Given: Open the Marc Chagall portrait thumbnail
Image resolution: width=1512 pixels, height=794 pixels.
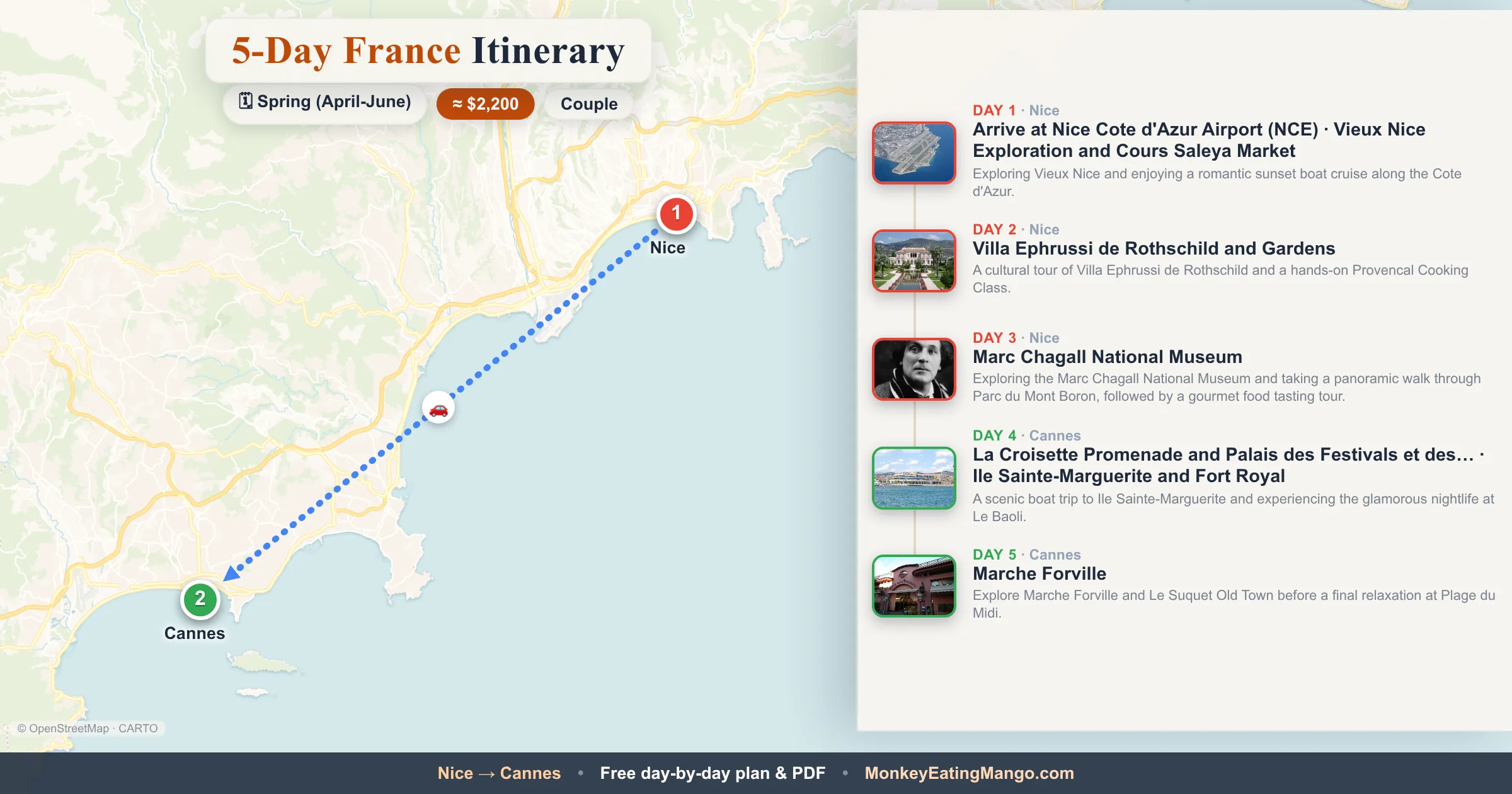Looking at the screenshot, I should [914, 369].
